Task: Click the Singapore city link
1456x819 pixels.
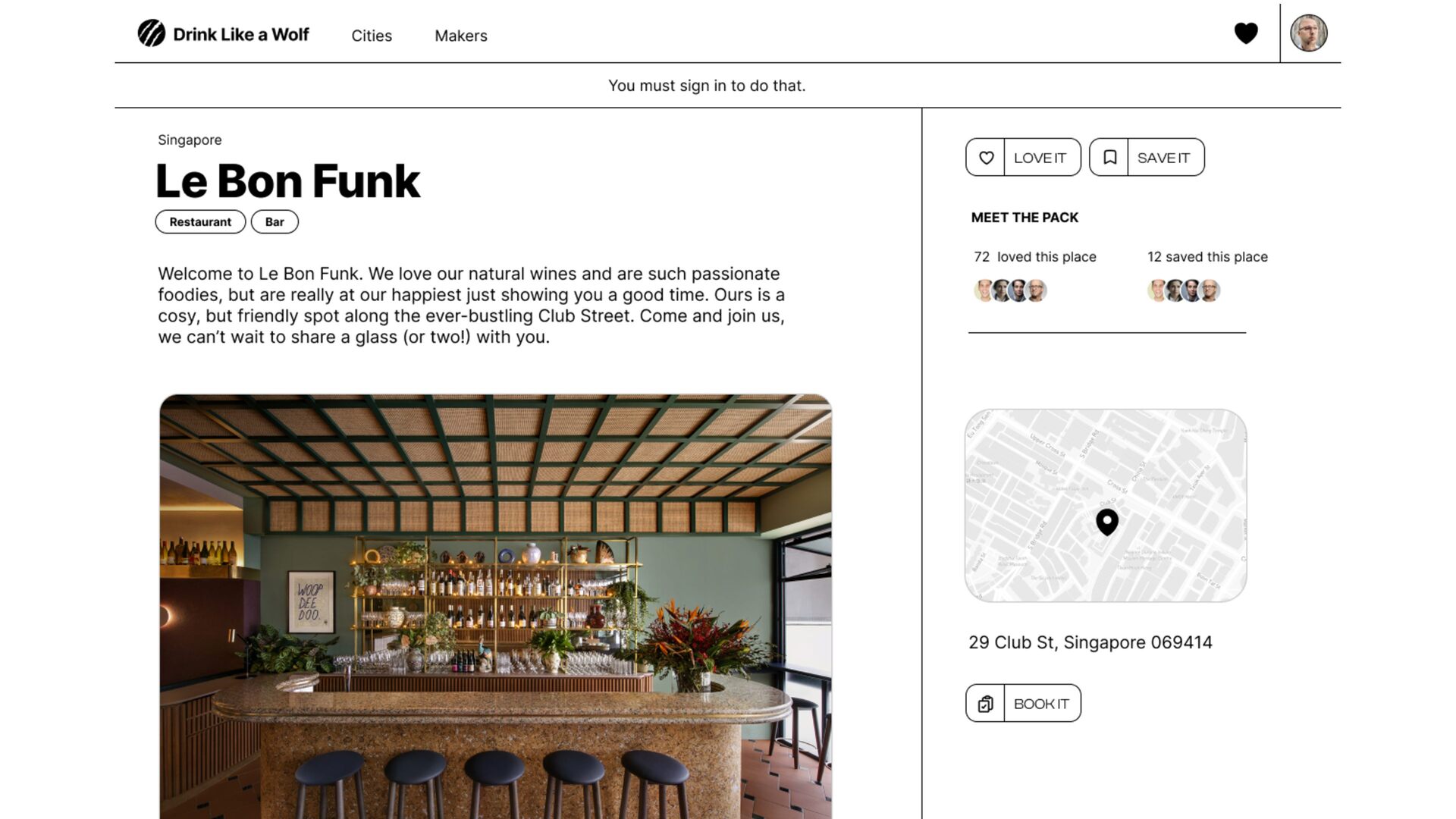Action: pos(190,140)
